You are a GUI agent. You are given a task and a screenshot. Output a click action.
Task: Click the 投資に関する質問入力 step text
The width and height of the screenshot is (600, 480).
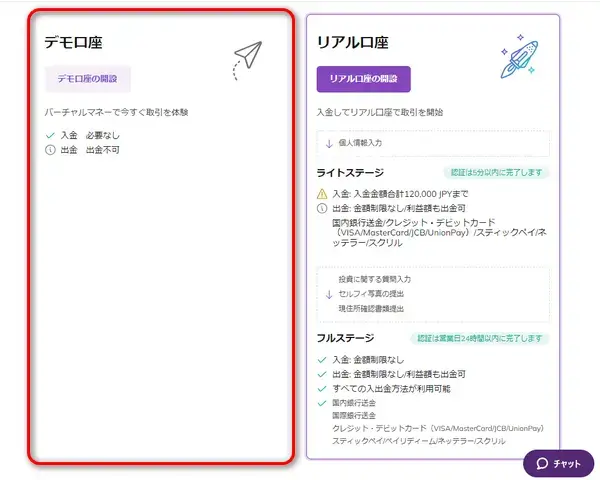(x=375, y=279)
